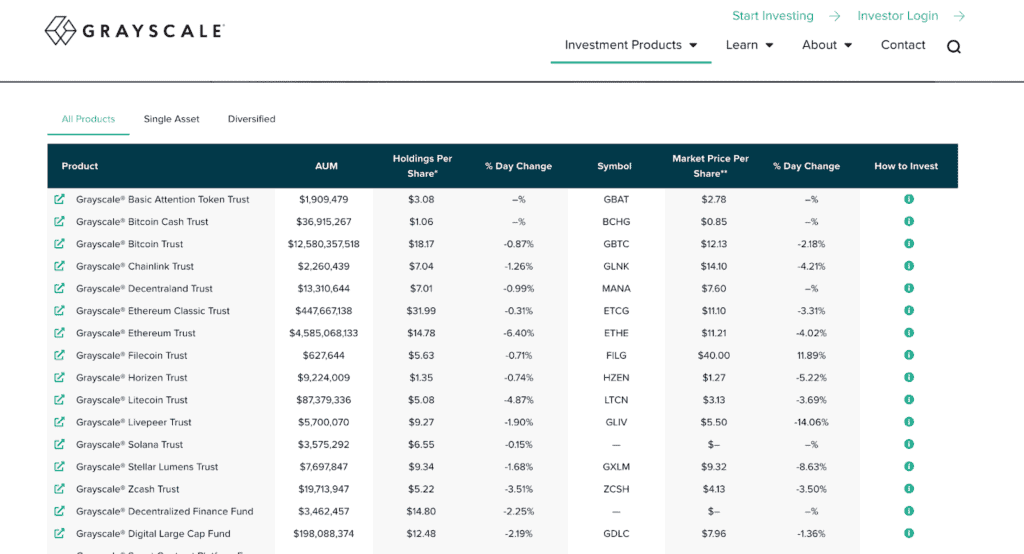Open external link icon for Ethereum Classic Trust
Image resolution: width=1024 pixels, height=554 pixels.
[x=59, y=310]
